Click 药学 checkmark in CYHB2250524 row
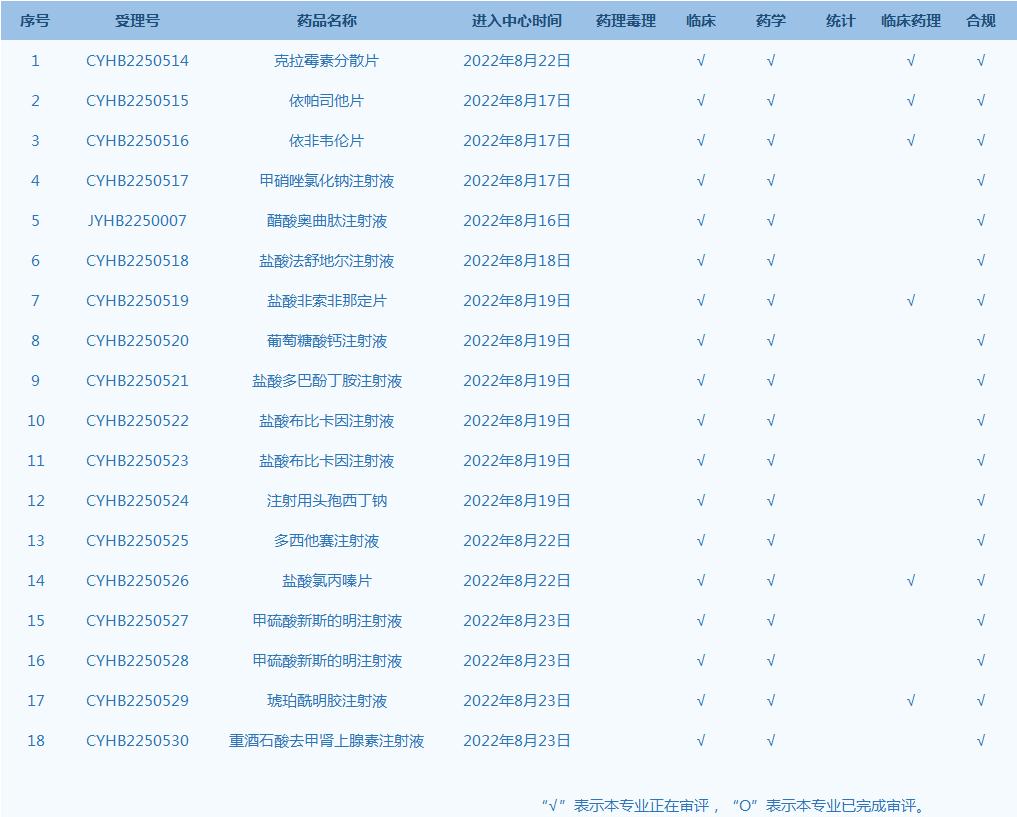This screenshot has height=817, width=1017. tap(771, 501)
